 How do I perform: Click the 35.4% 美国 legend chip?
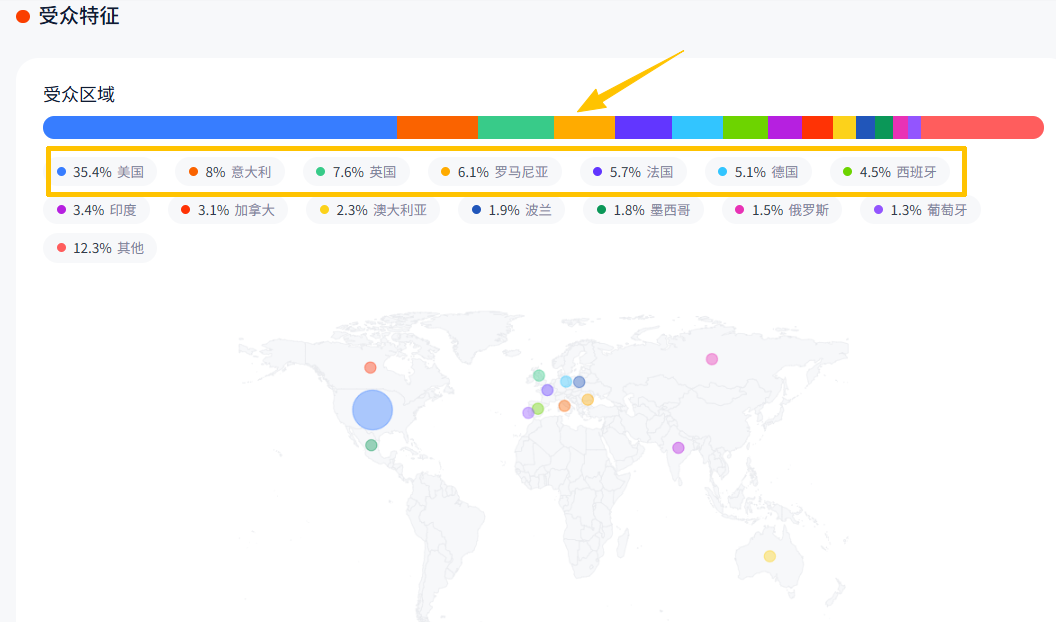click(100, 172)
